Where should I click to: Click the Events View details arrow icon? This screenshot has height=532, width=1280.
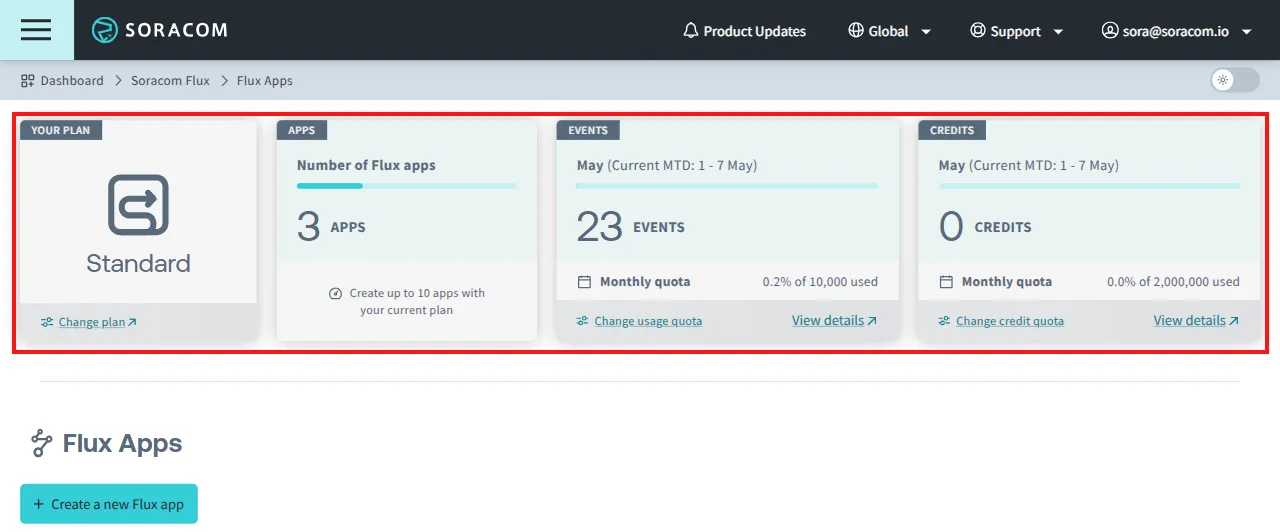(x=872, y=321)
